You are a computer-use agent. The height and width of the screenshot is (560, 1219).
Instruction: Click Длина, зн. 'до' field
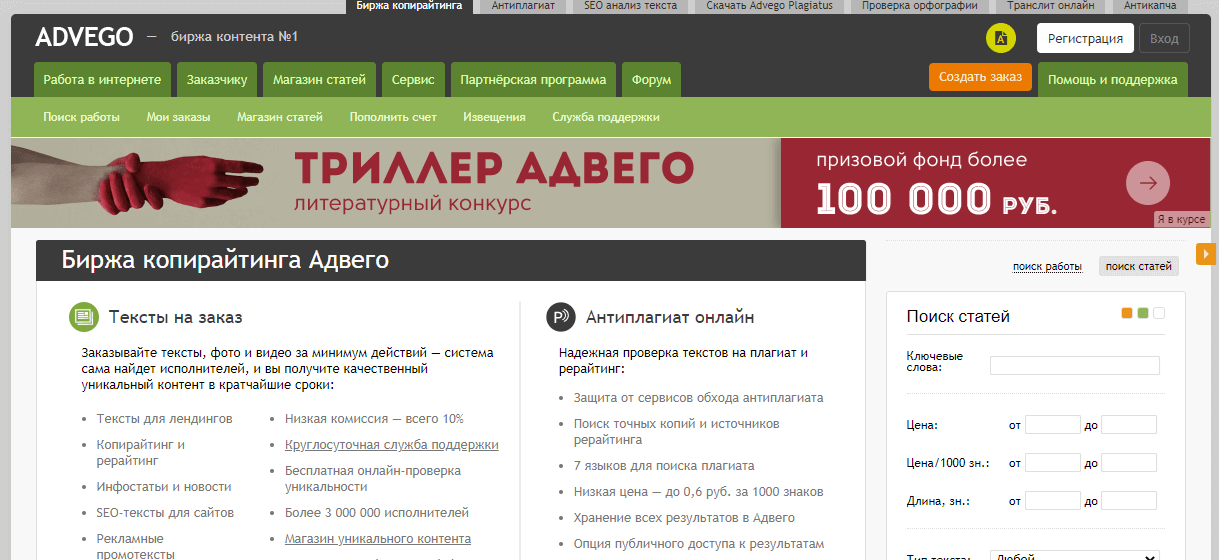(x=1129, y=501)
